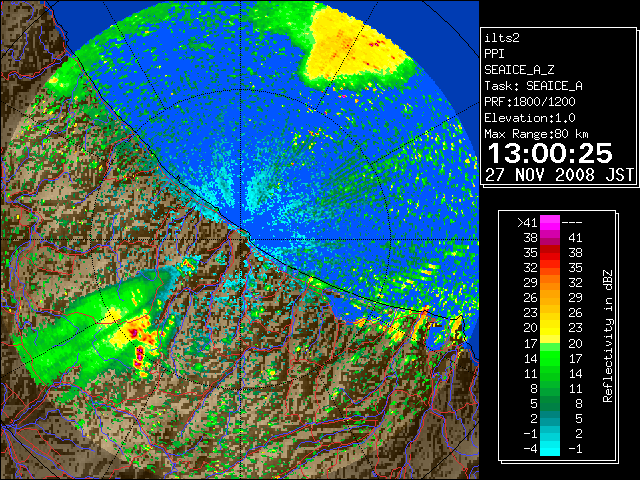
Task: Select the "---" upper-bound legend label
Action: coord(572,223)
